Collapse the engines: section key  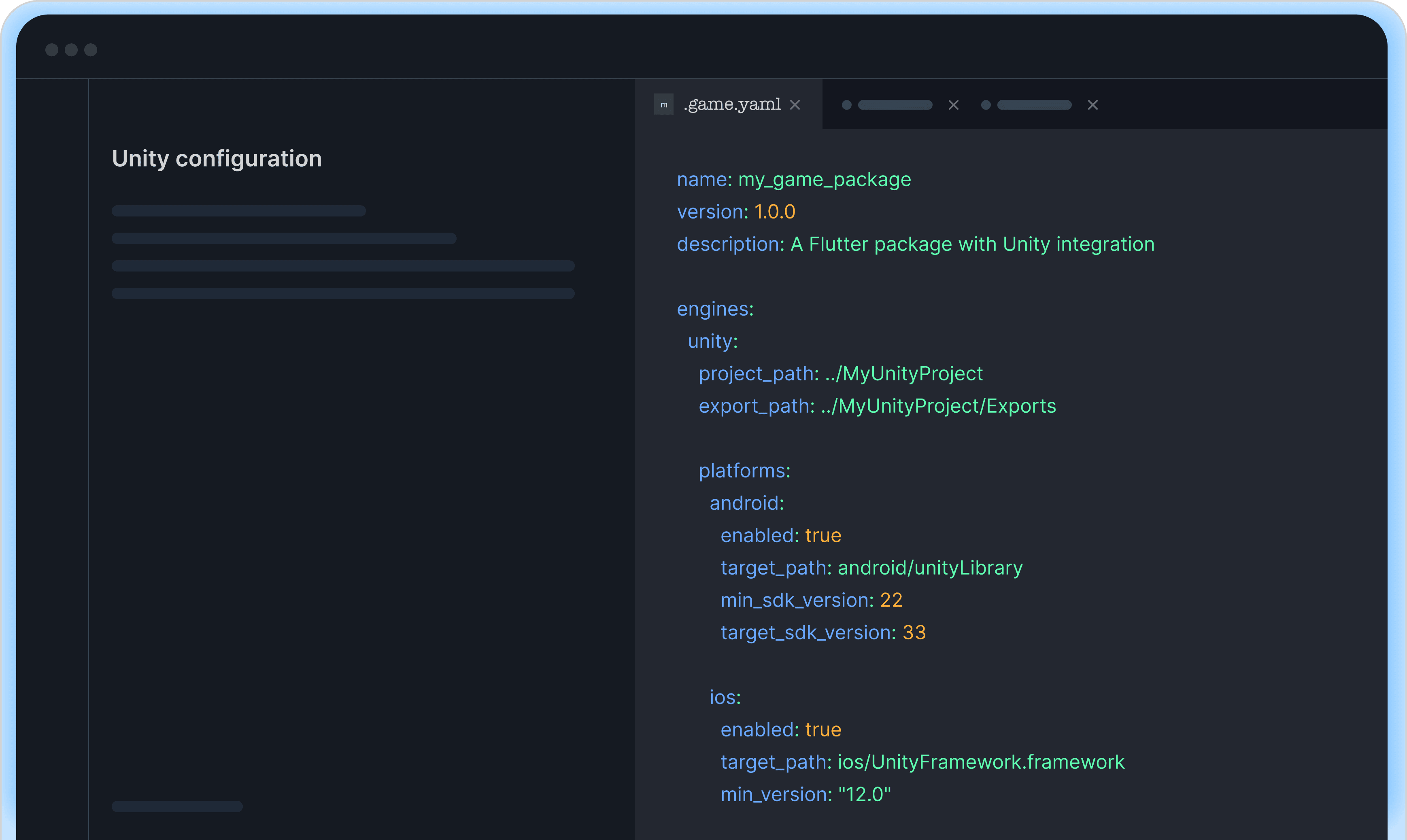point(715,309)
